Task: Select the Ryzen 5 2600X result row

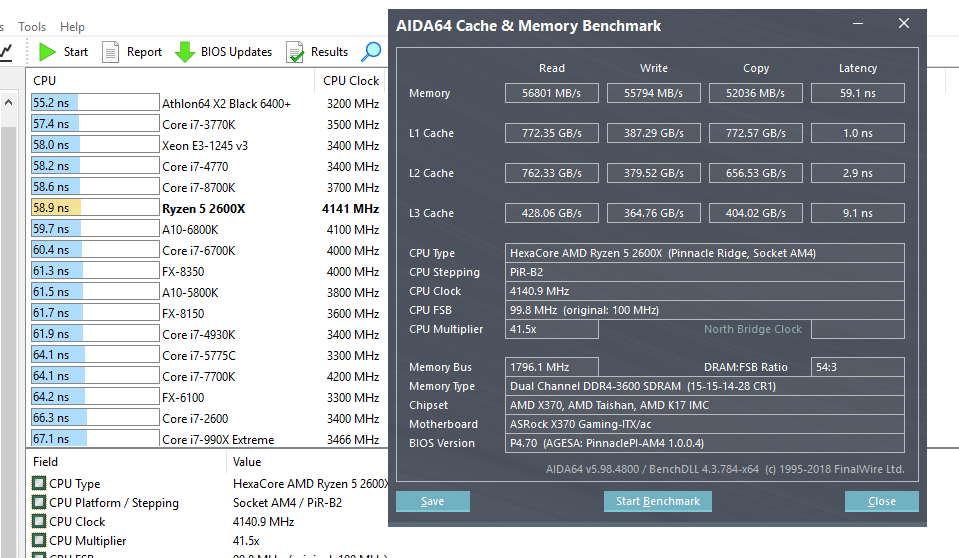Action: point(207,208)
